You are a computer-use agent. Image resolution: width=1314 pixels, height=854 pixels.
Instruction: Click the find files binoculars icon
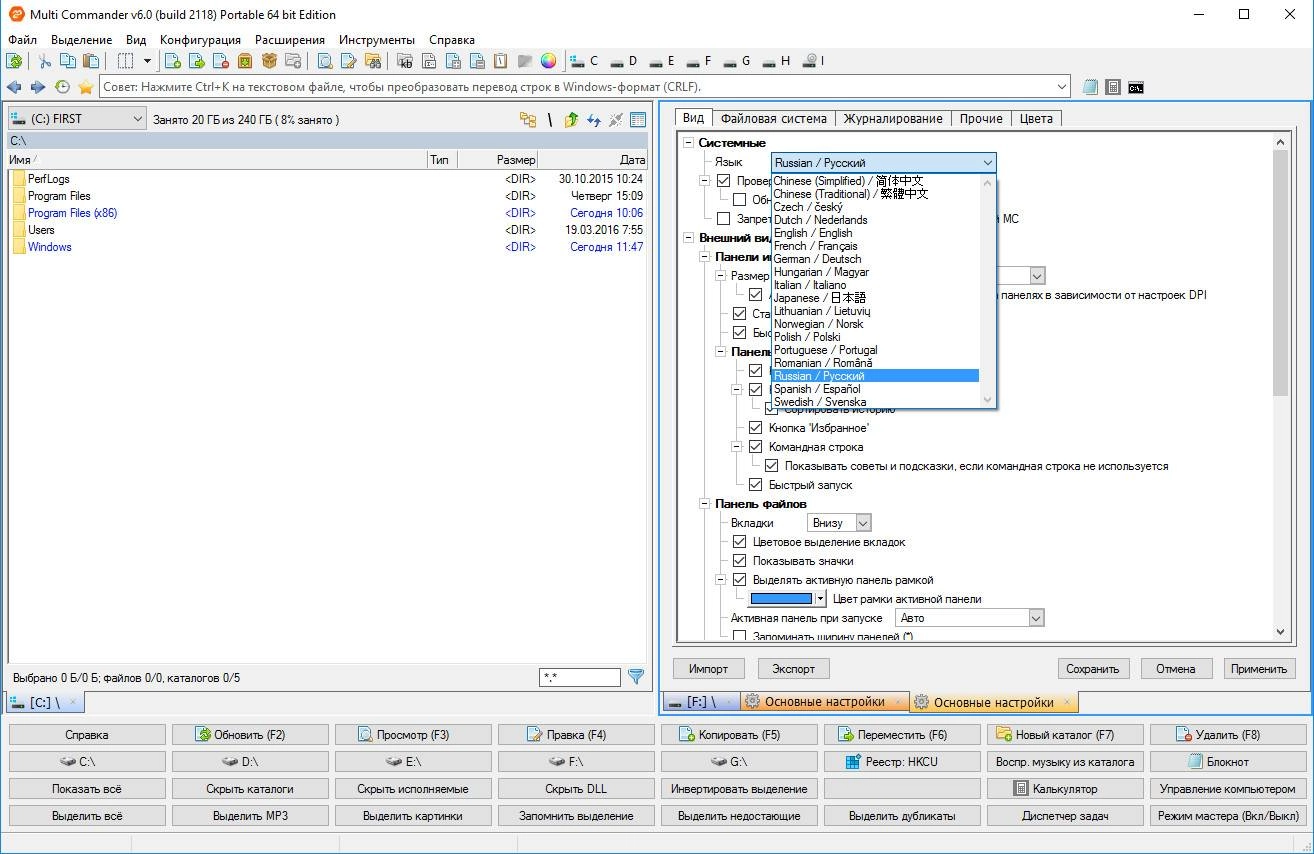pos(373,61)
